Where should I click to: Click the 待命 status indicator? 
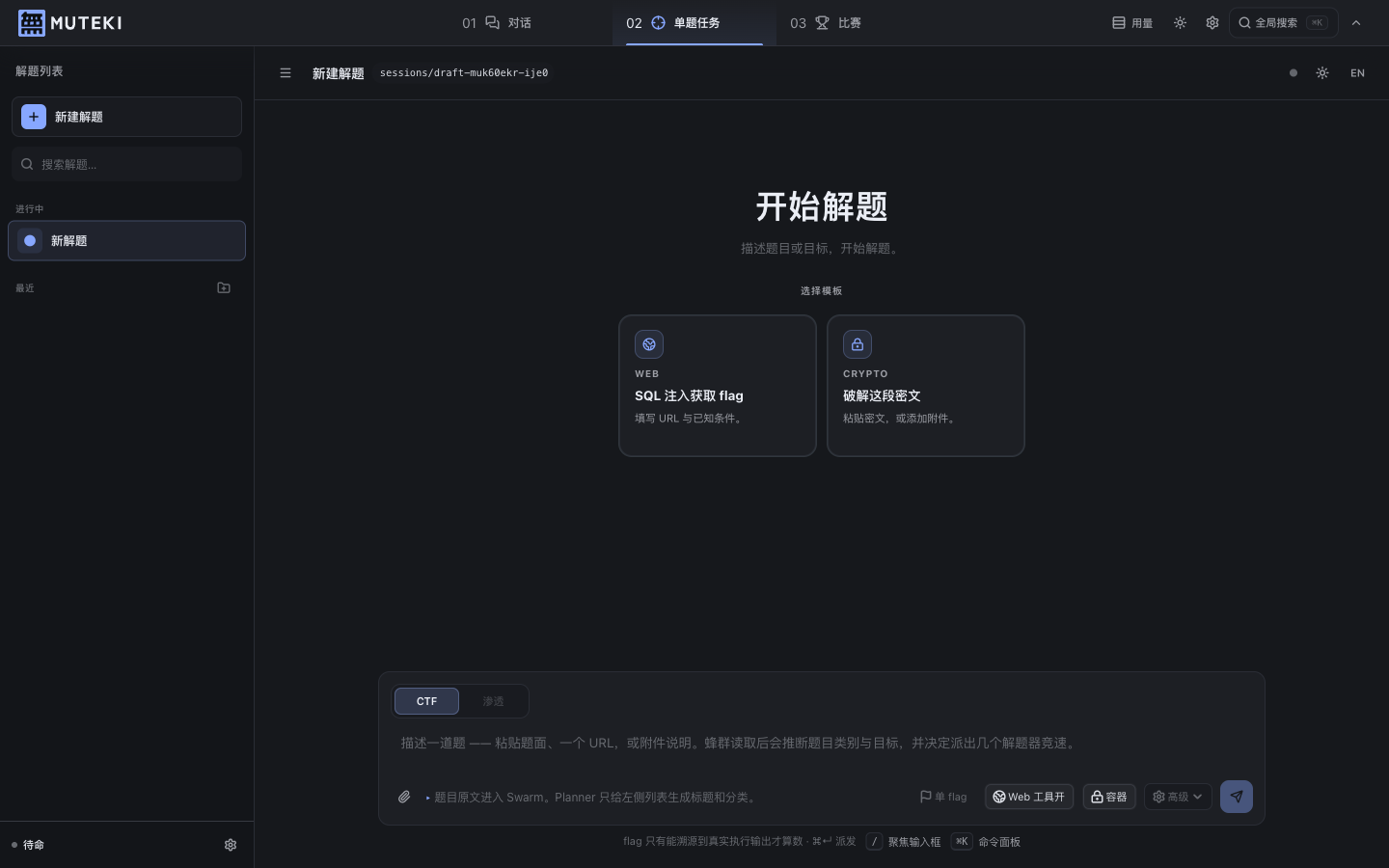tap(28, 845)
